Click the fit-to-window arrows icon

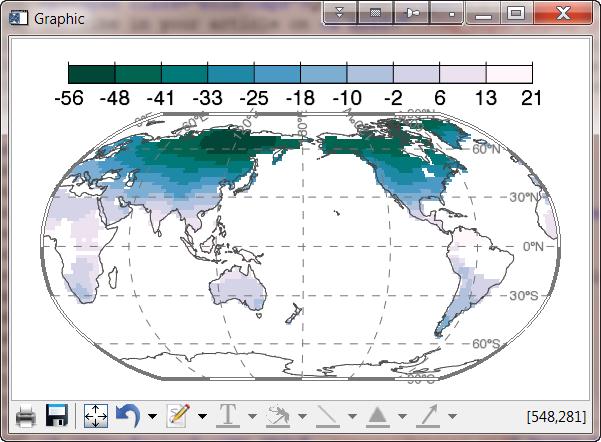pyautogui.click(x=96, y=416)
